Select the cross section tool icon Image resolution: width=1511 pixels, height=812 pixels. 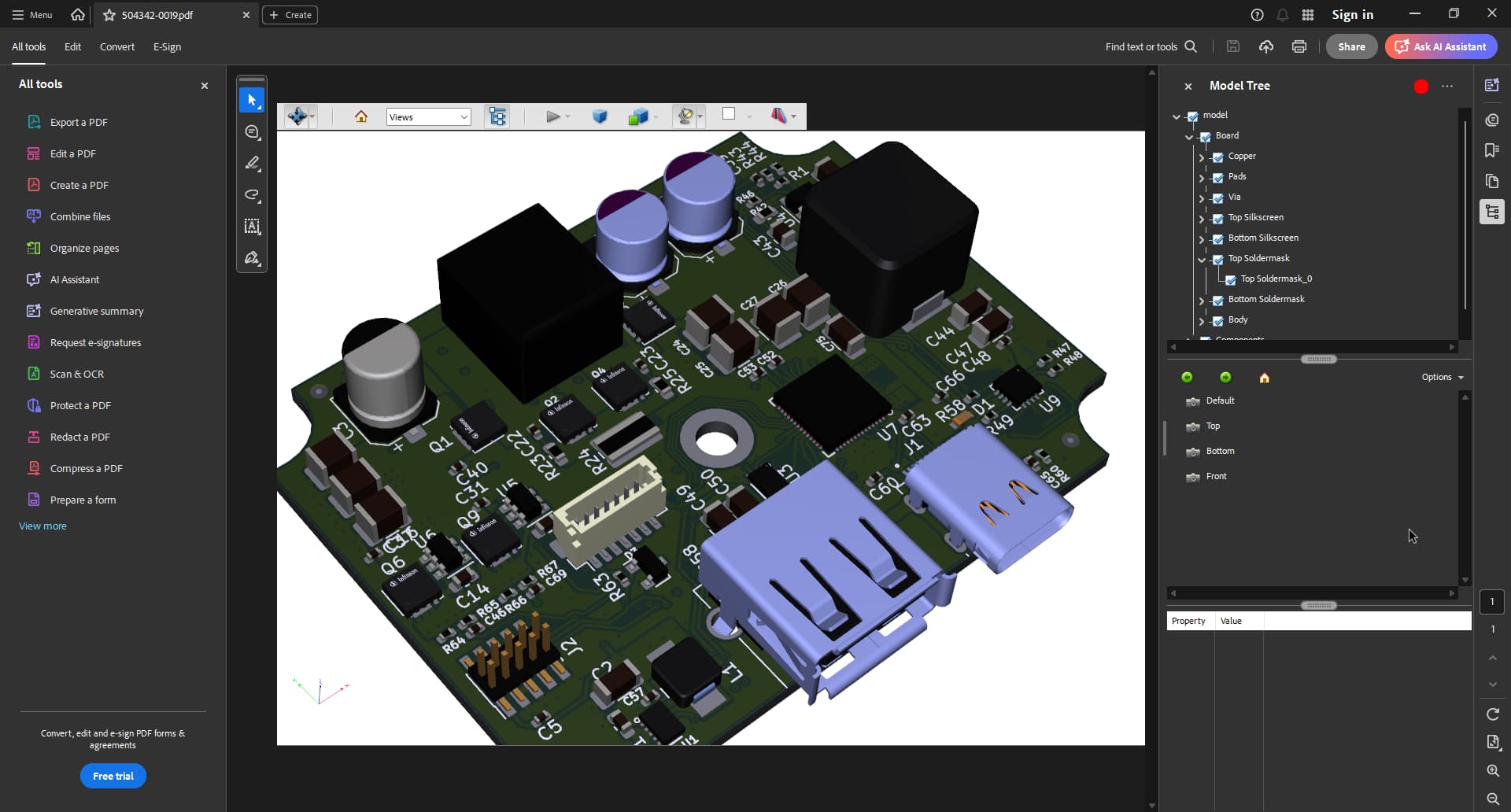(x=778, y=116)
